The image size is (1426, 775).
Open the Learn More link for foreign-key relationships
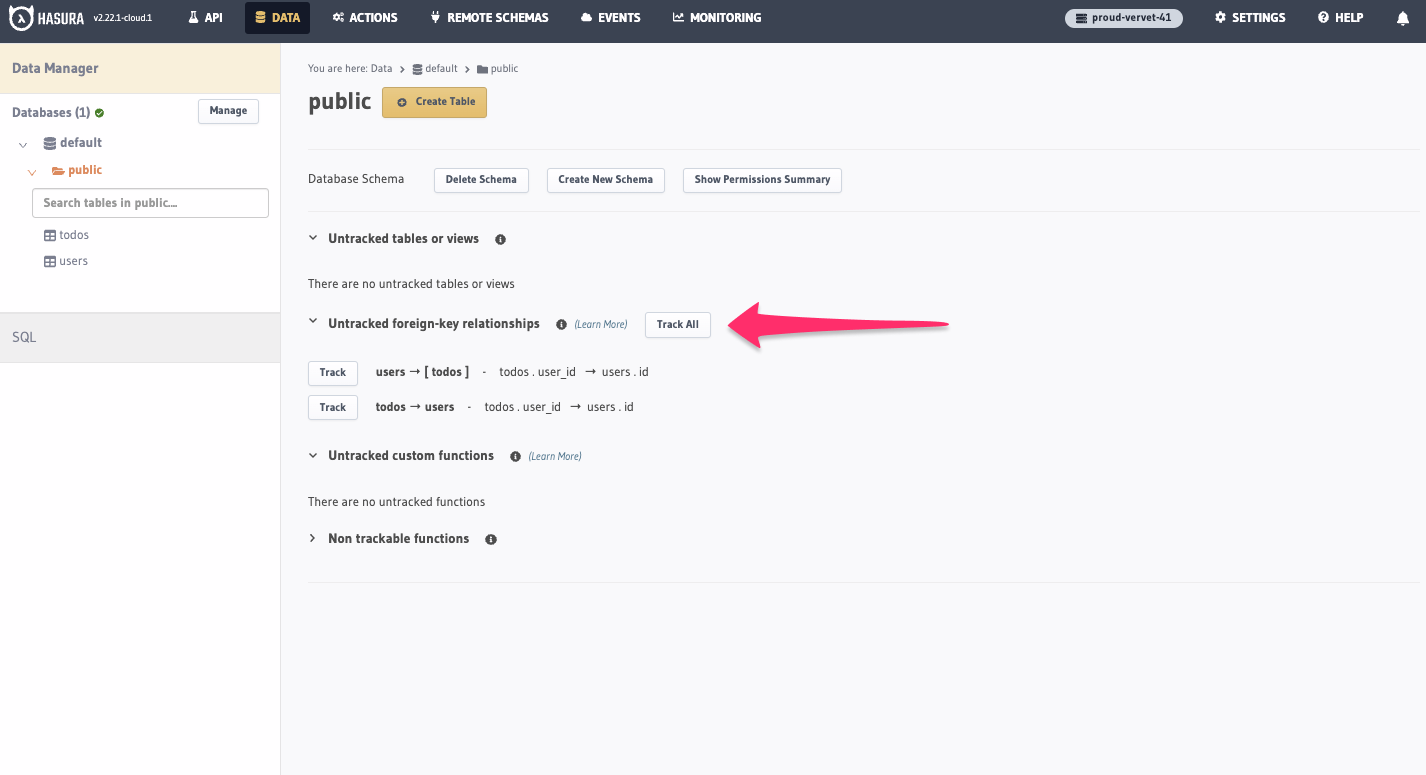click(x=600, y=324)
